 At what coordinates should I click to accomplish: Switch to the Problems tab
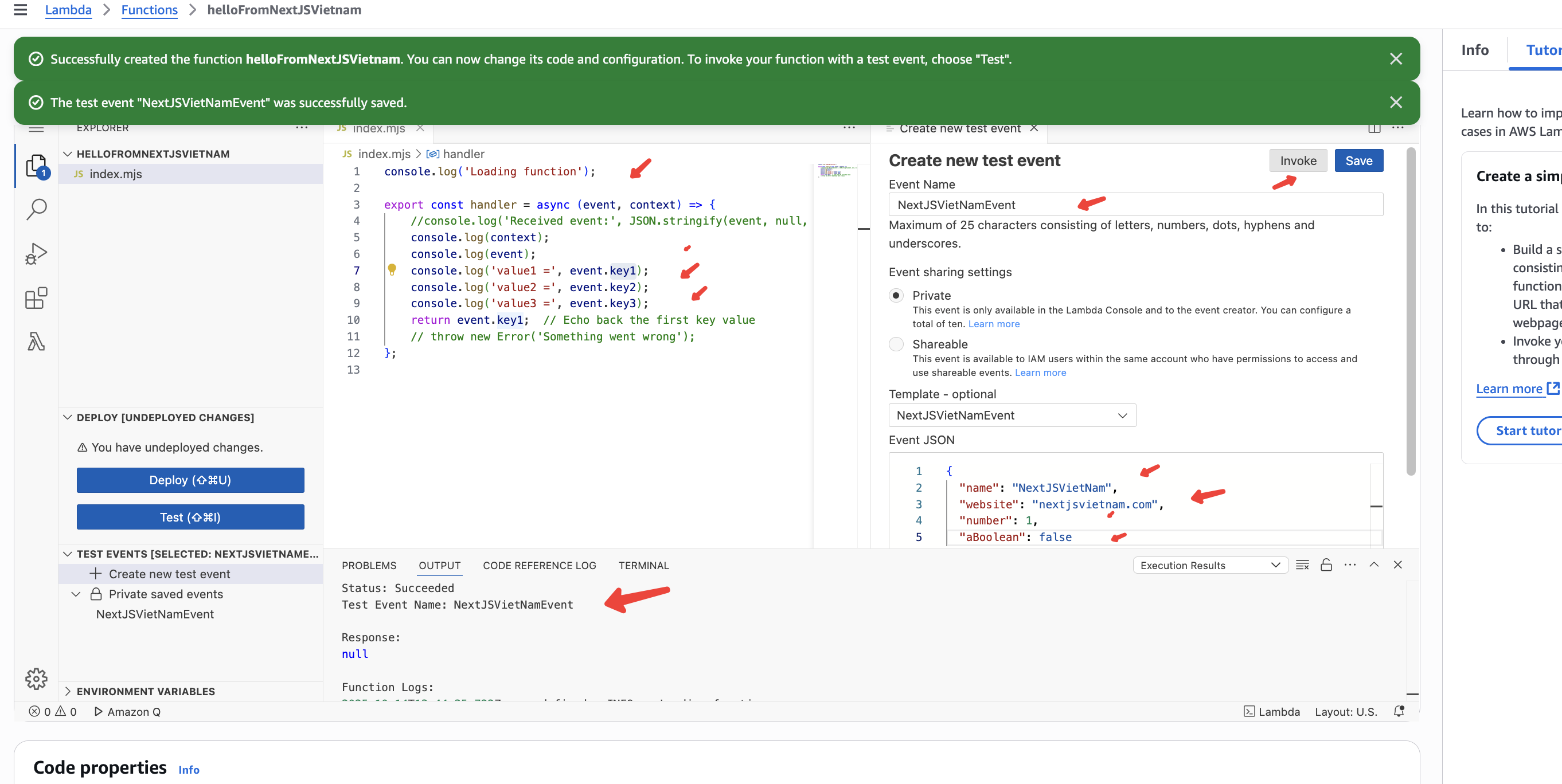point(369,565)
